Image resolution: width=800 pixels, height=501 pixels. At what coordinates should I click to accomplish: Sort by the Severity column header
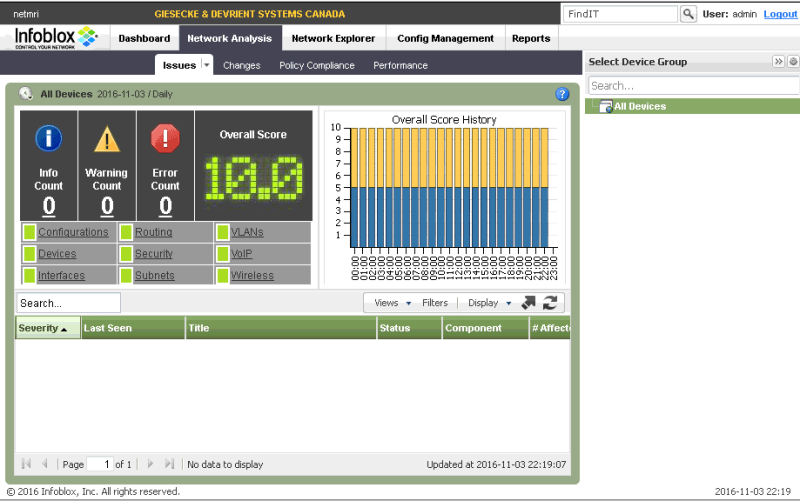click(x=48, y=328)
